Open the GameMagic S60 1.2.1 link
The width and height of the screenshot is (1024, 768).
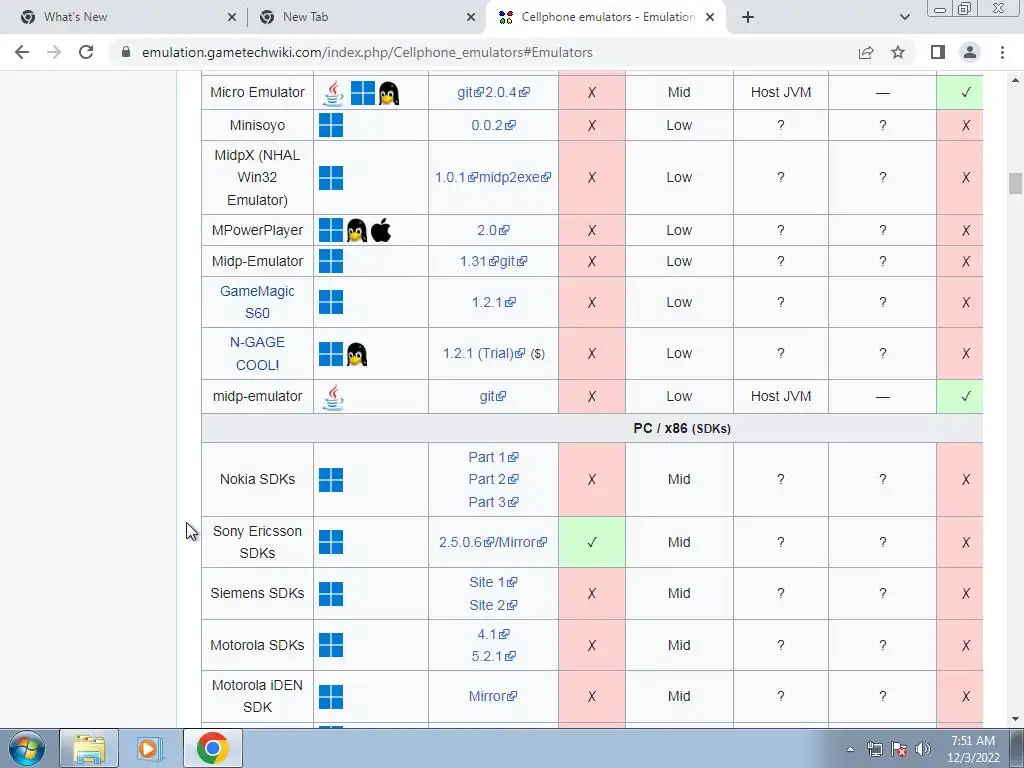(494, 302)
